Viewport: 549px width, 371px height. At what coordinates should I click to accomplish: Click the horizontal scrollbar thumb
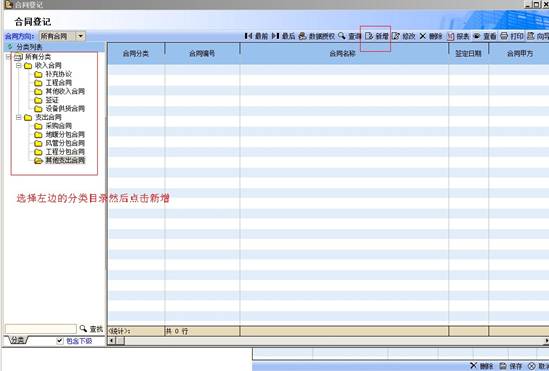(120, 341)
